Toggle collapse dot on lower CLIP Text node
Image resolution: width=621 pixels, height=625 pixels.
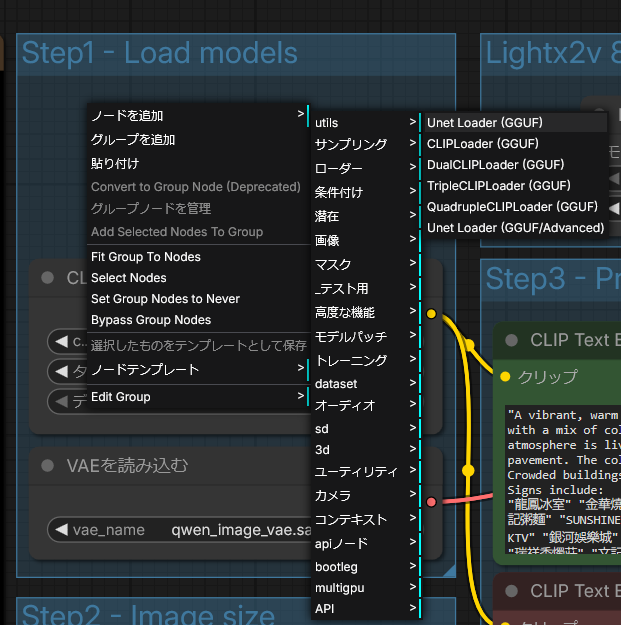[x=512, y=591]
